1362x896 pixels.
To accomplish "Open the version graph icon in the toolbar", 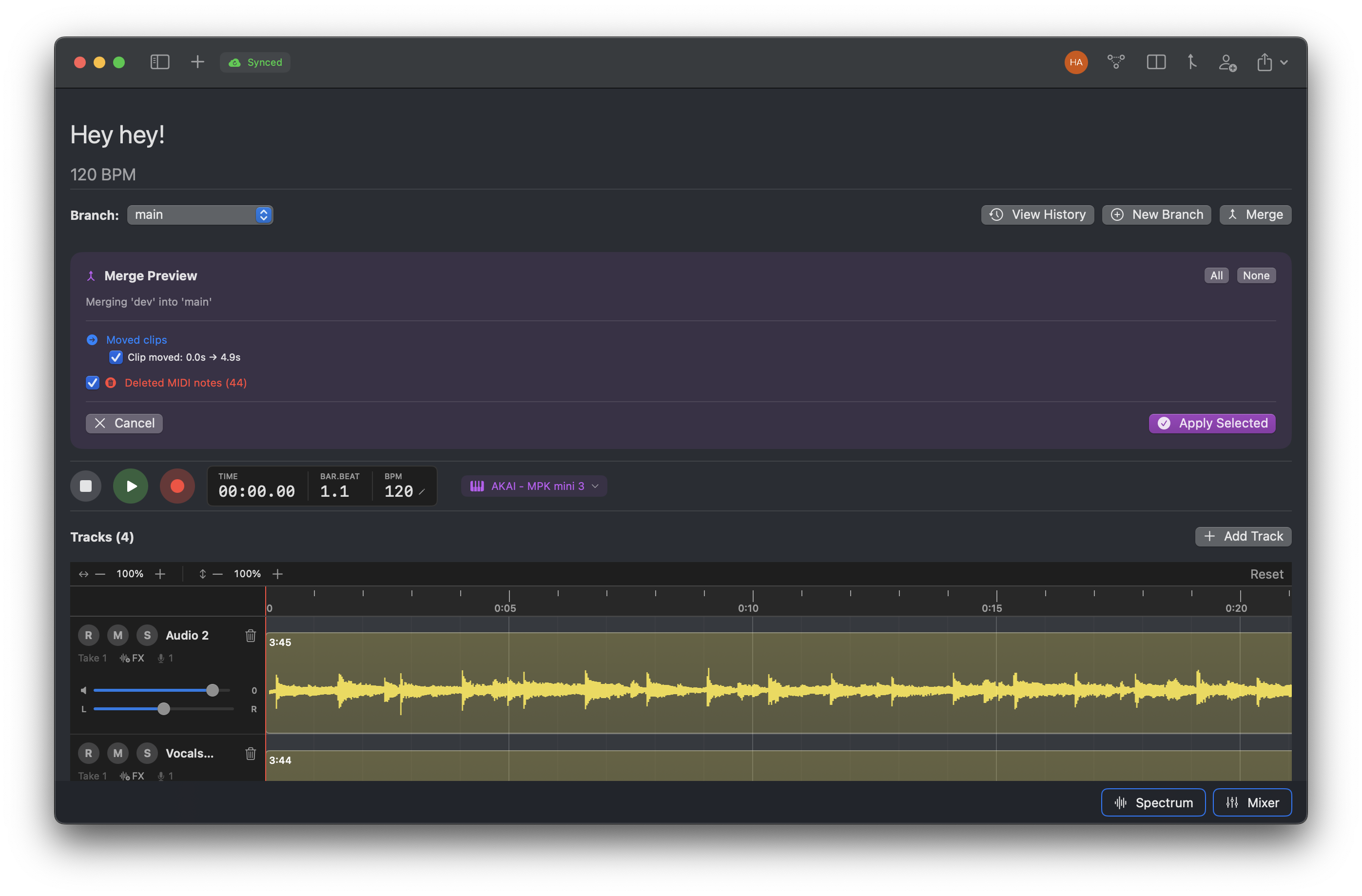I will pyautogui.click(x=1116, y=62).
